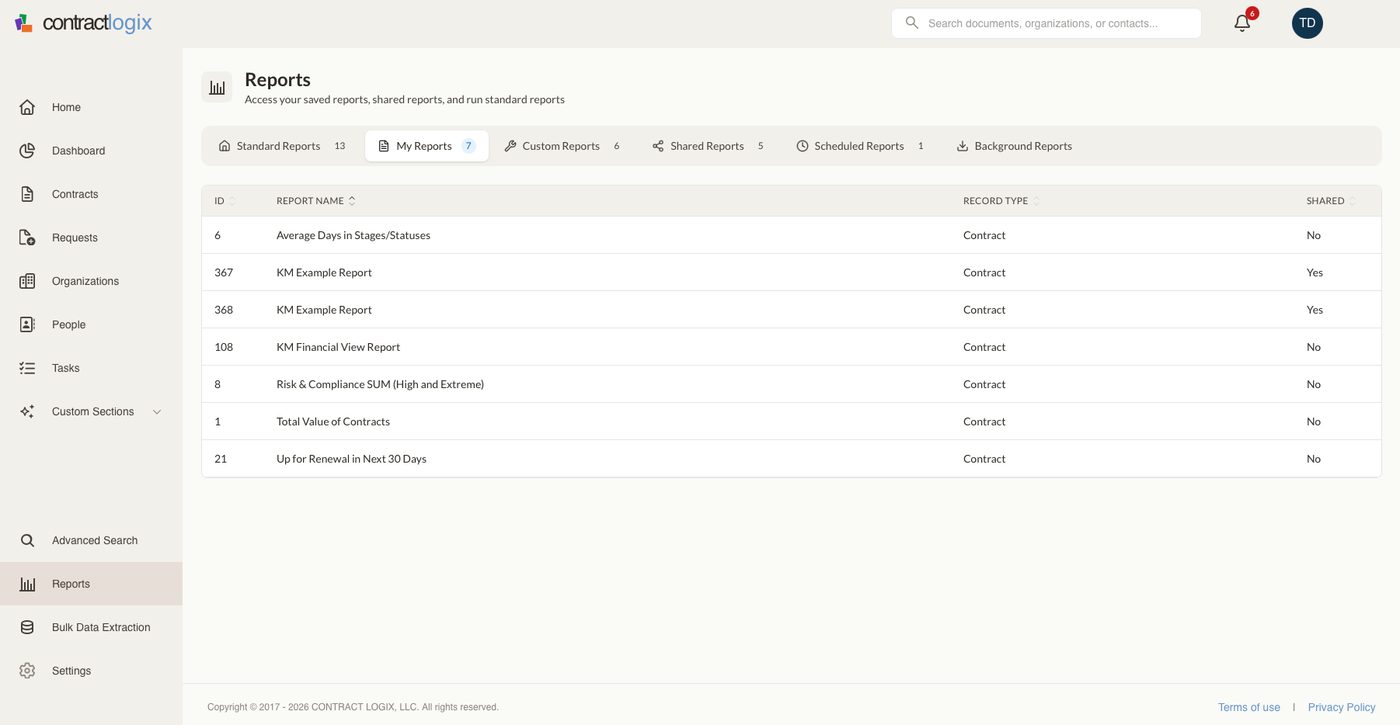This screenshot has height=725, width=1400.
Task: Click the My Reports count badge 7
Action: pos(468,146)
